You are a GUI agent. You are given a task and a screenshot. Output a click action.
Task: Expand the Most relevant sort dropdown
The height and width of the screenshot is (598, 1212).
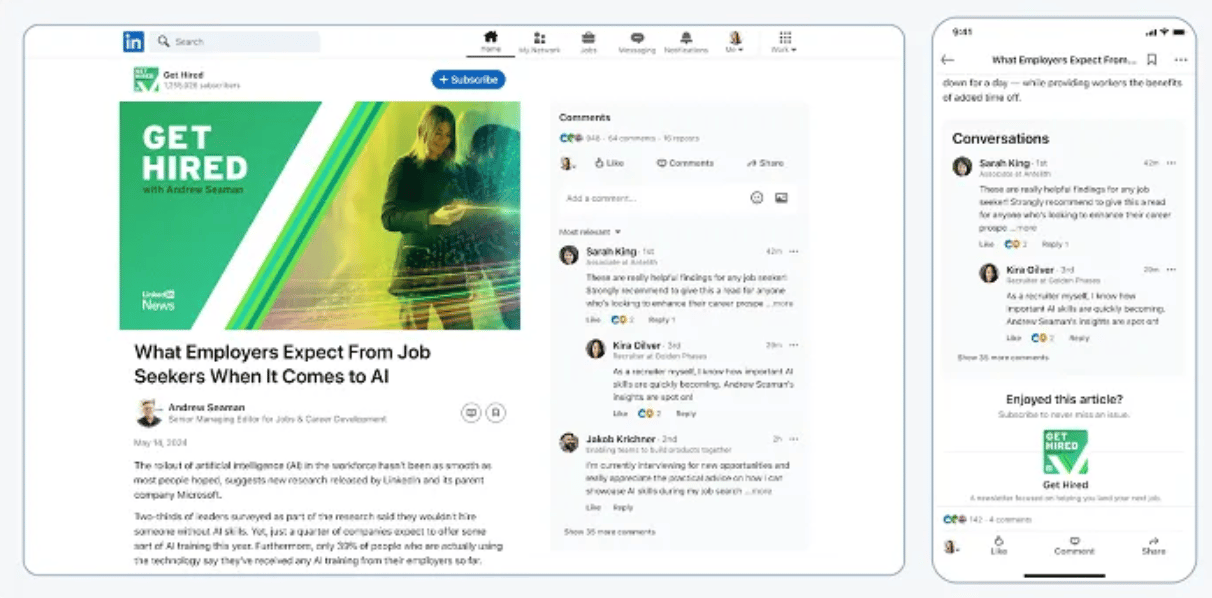pyautogui.click(x=590, y=231)
